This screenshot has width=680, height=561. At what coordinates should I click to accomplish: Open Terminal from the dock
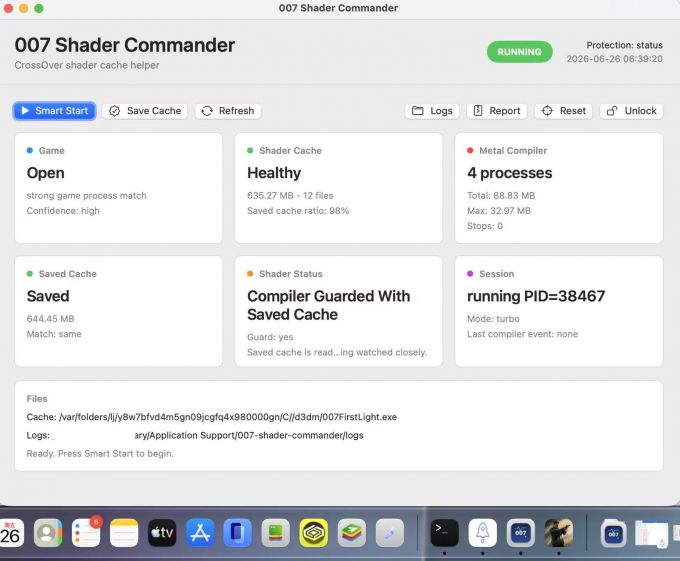pyautogui.click(x=445, y=533)
